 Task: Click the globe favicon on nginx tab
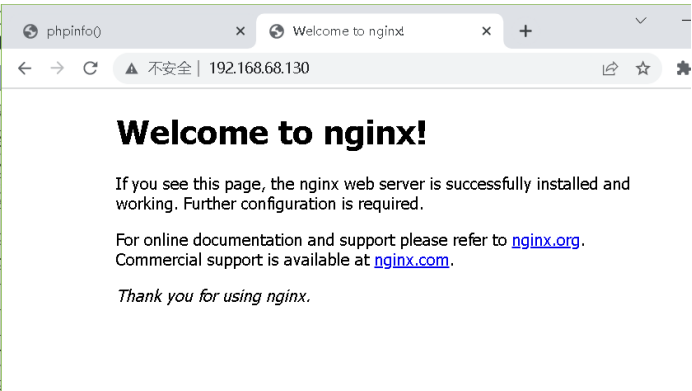click(x=277, y=31)
